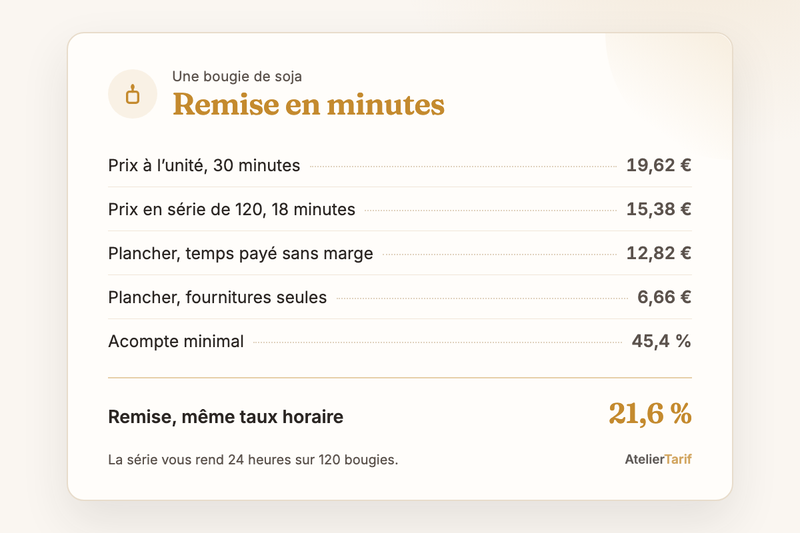Image resolution: width=800 pixels, height=533 pixels.
Task: Click the 21,6 % result figure
Action: pyautogui.click(x=650, y=413)
